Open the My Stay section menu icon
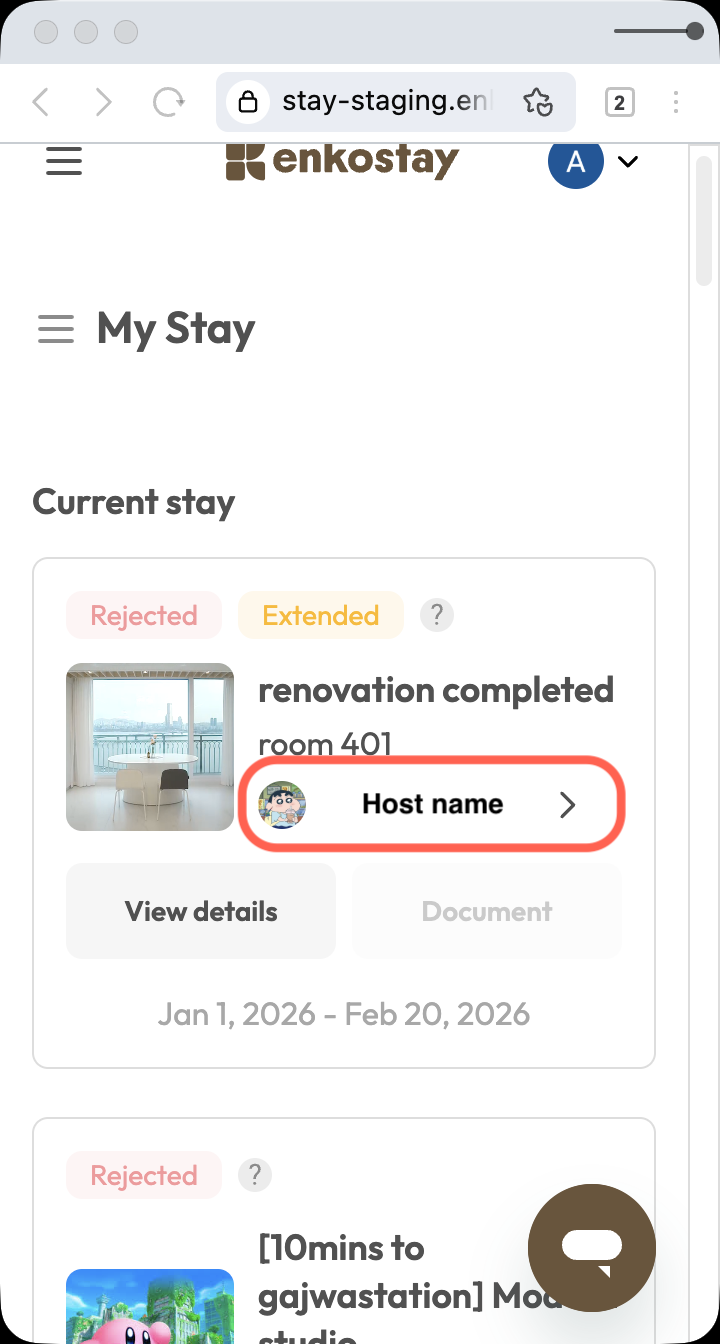 click(x=56, y=329)
